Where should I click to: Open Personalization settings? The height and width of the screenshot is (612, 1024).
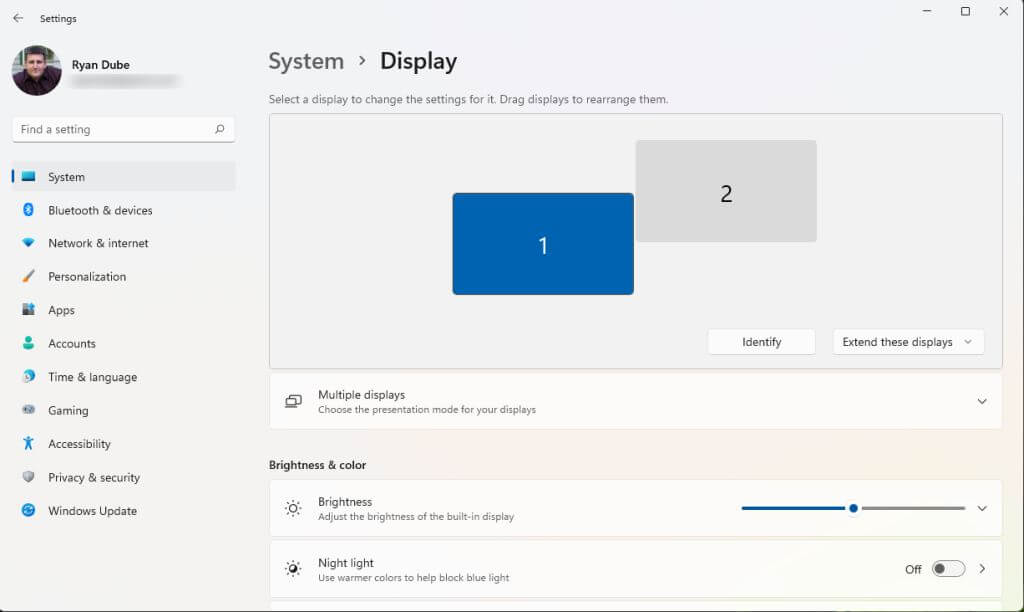click(87, 276)
